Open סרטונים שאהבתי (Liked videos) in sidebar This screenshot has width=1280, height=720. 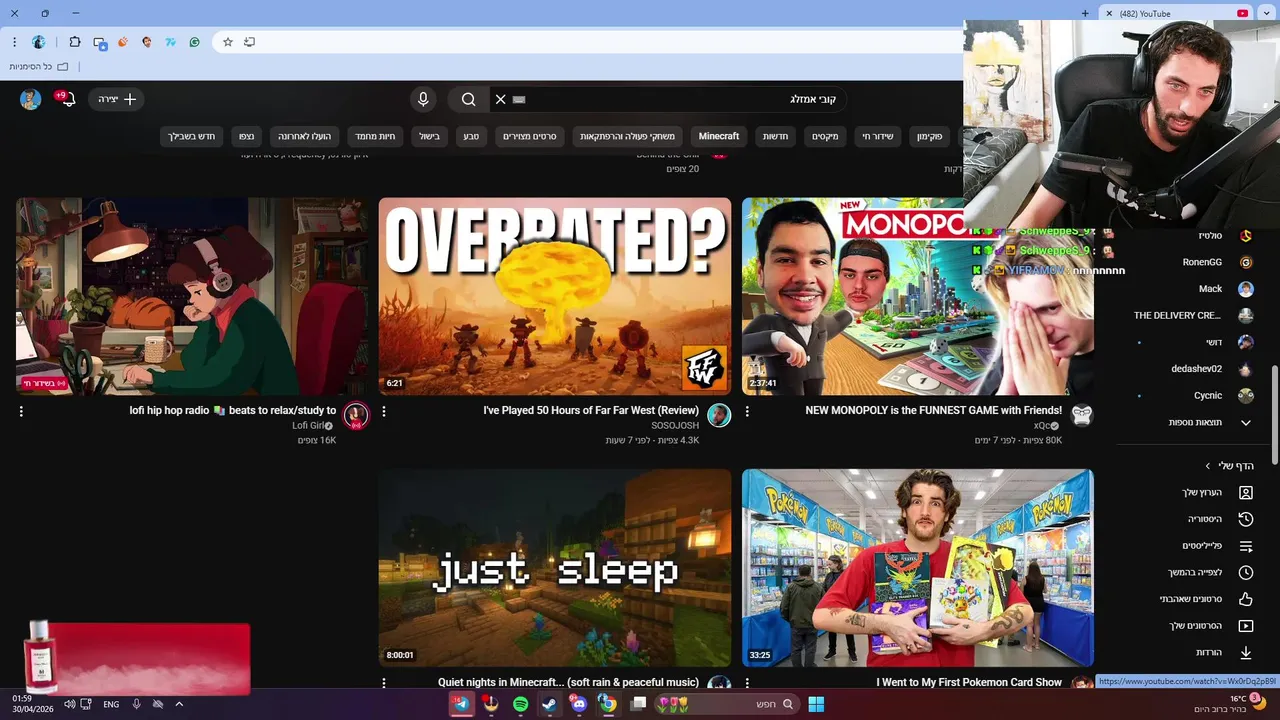1191,599
